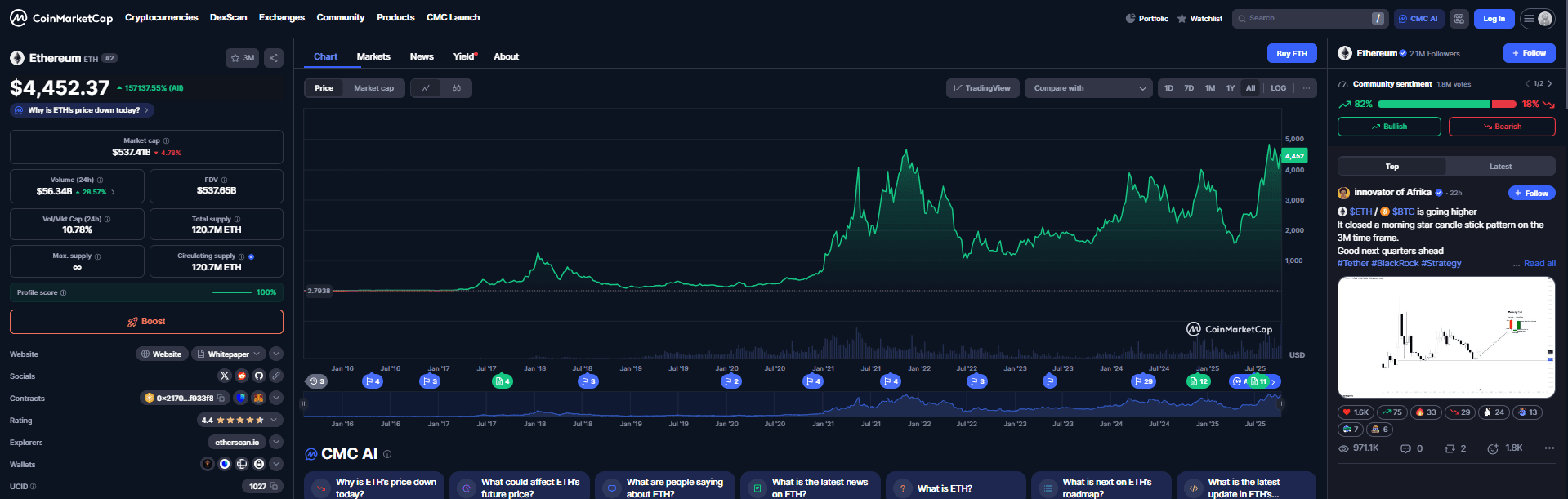Click the bearish arrow reaction showing 29
The image size is (1568, 499).
point(1460,412)
